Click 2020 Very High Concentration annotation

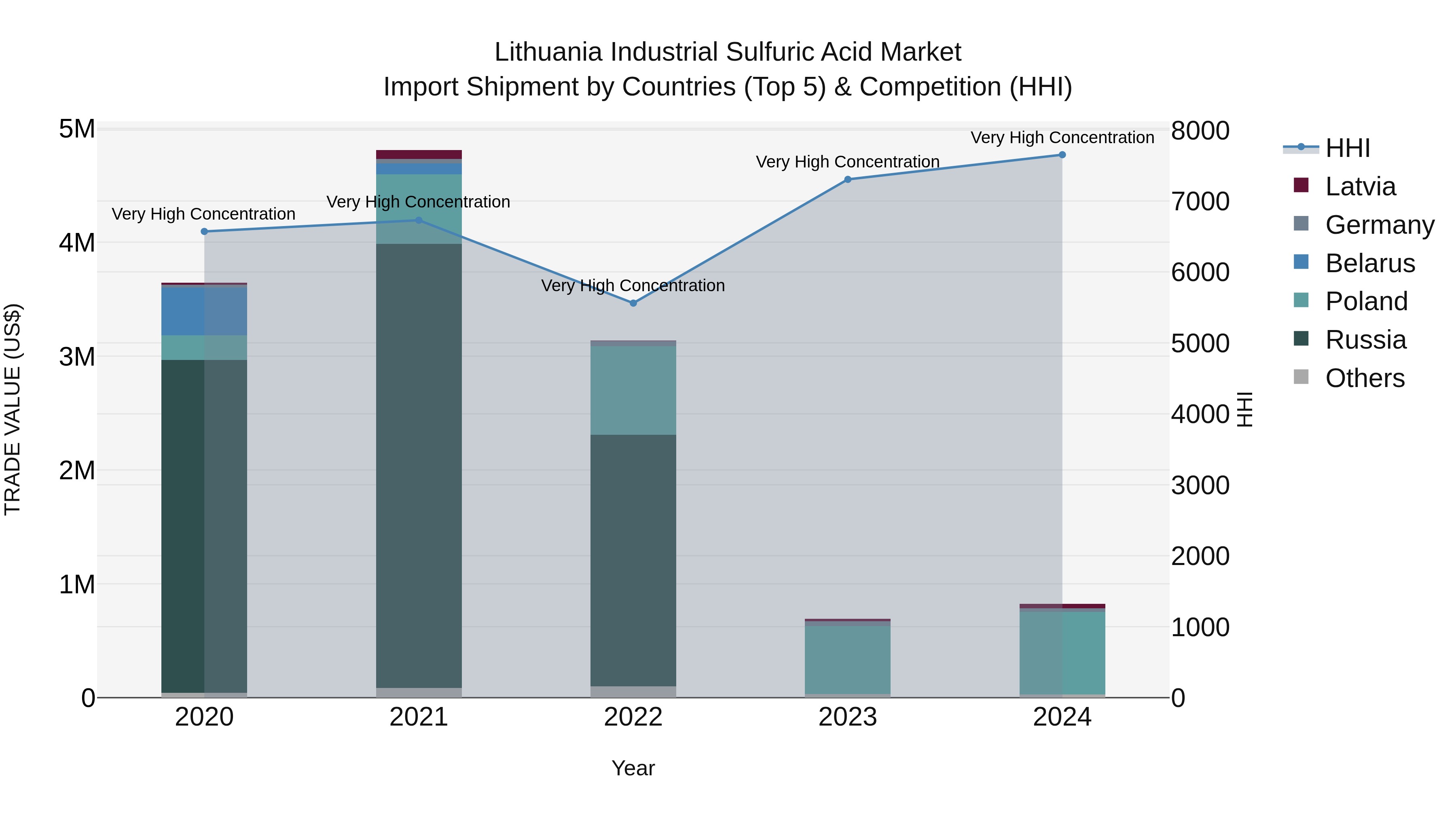tap(203, 214)
